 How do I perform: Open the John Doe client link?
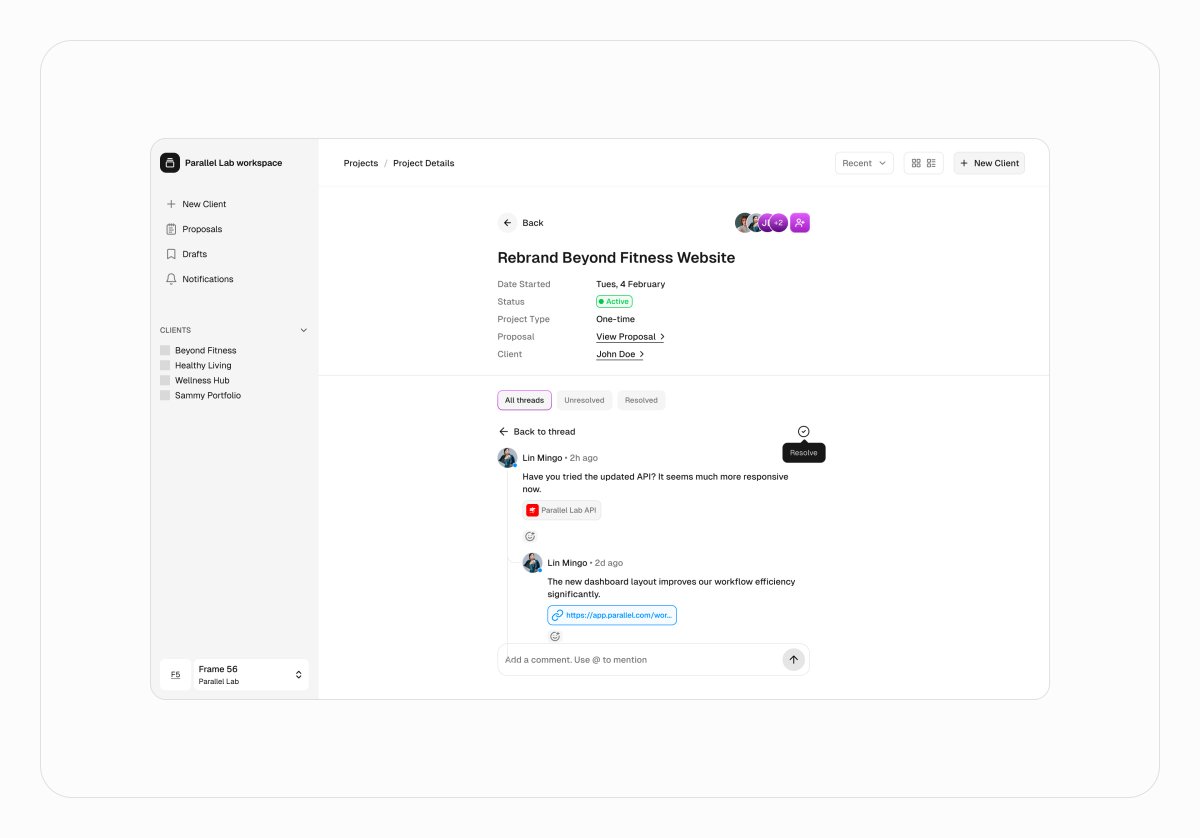(x=620, y=354)
